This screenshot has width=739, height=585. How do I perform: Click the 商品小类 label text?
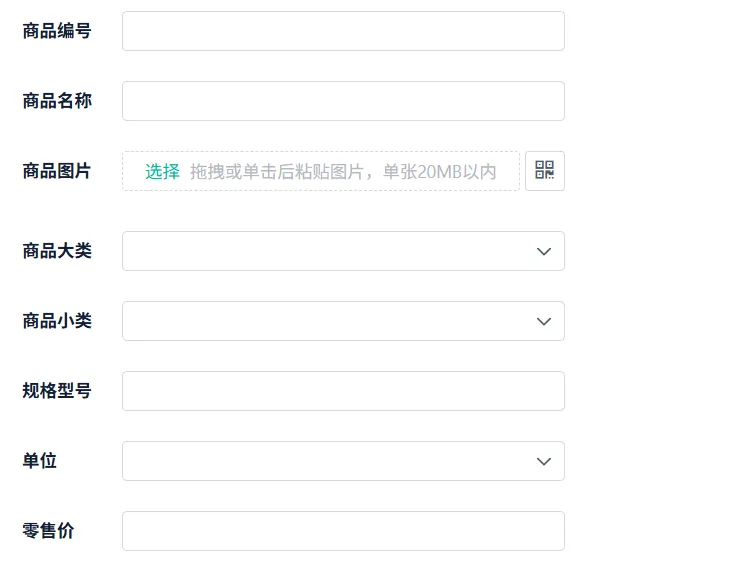pos(57,321)
